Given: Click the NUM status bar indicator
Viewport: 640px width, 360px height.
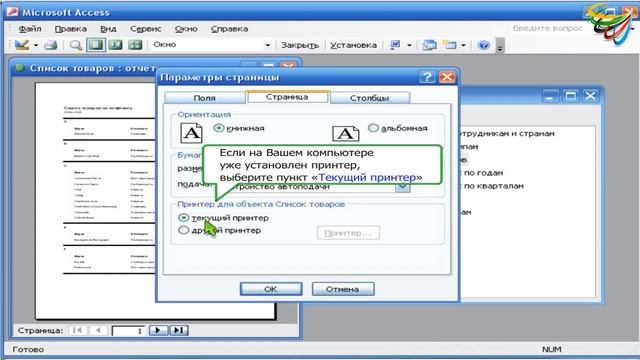Looking at the screenshot, I should coord(551,349).
